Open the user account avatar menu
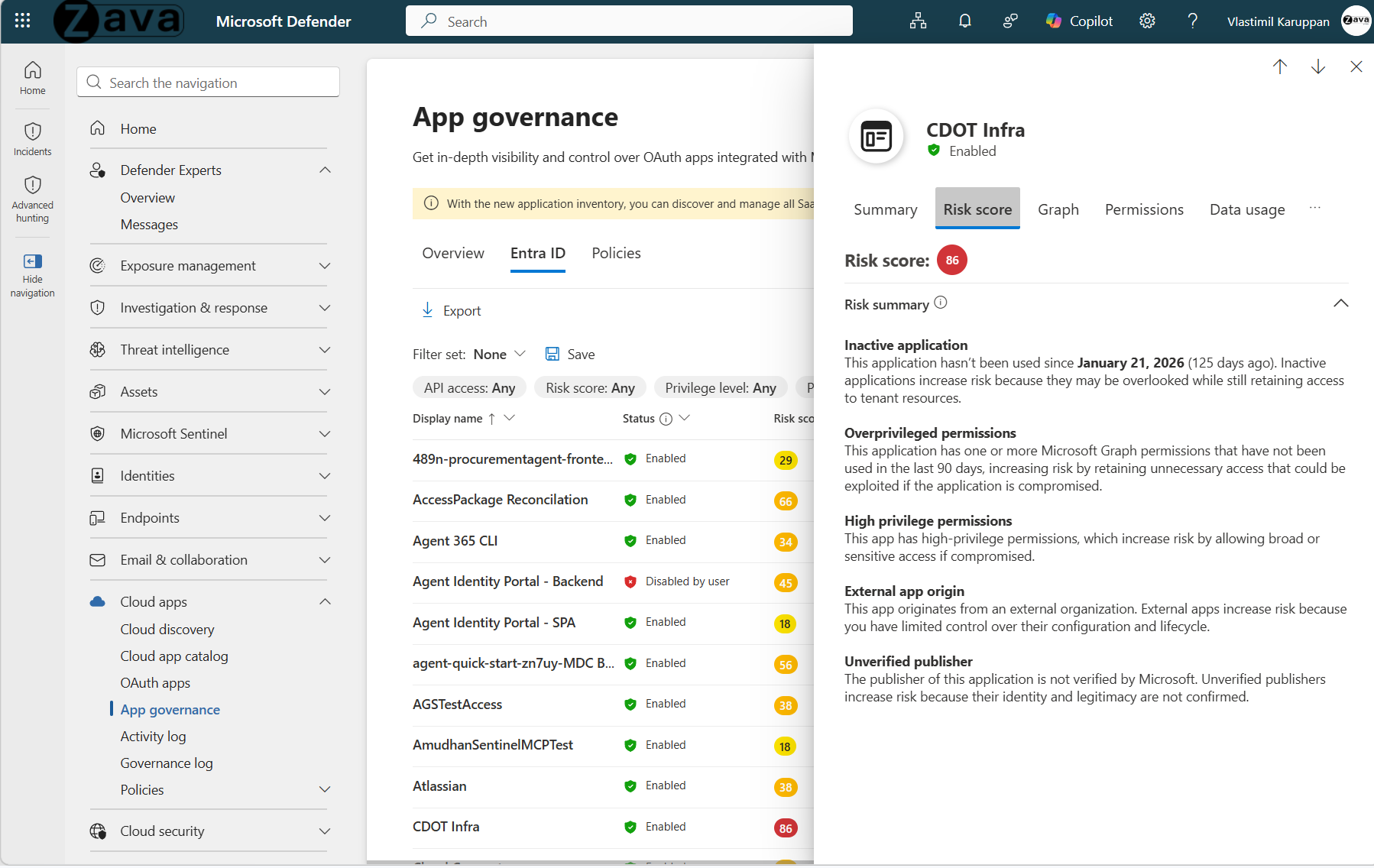This screenshot has width=1374, height=868. pyautogui.click(x=1356, y=21)
